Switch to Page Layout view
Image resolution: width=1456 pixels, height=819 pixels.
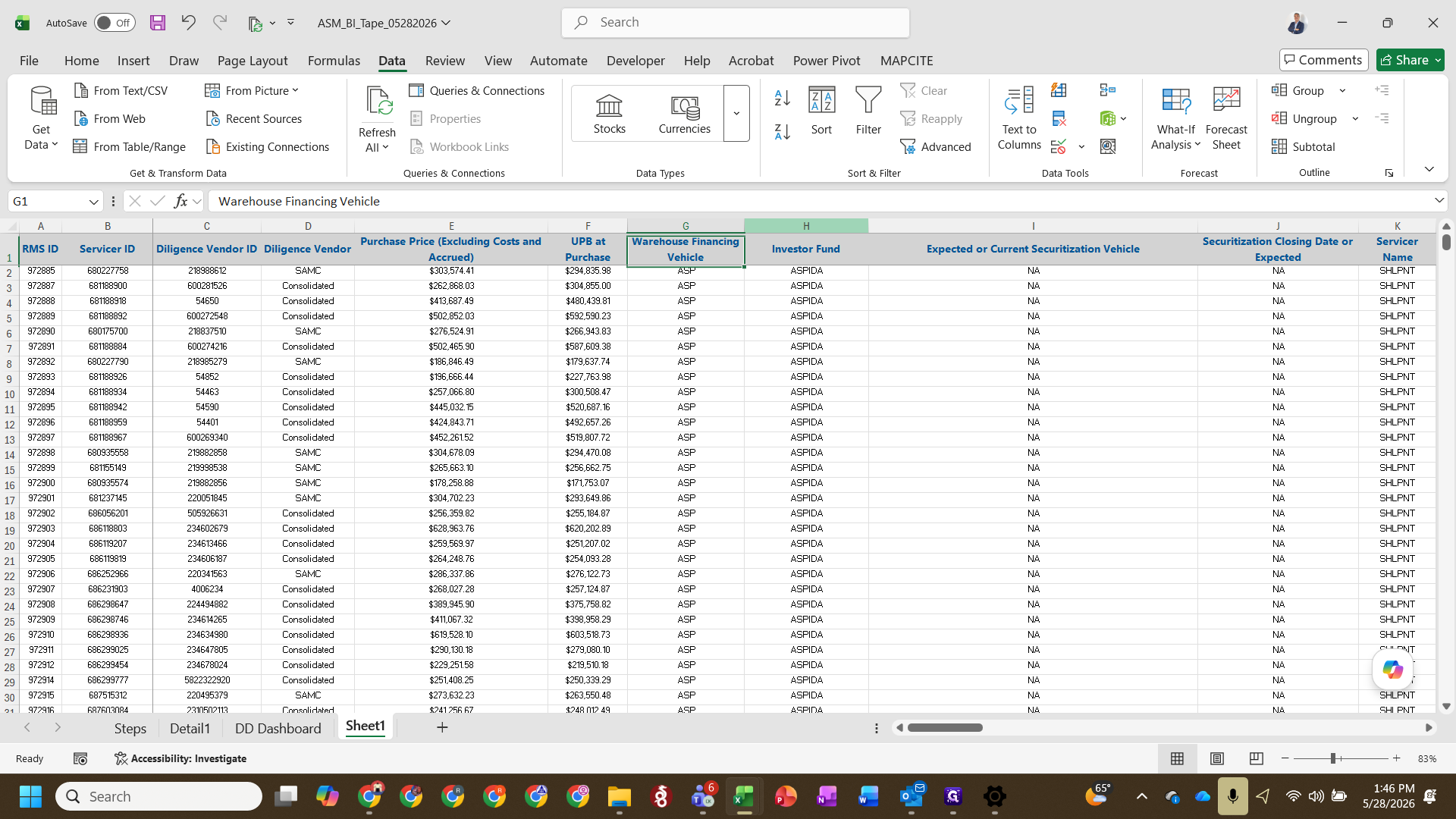tap(1217, 758)
